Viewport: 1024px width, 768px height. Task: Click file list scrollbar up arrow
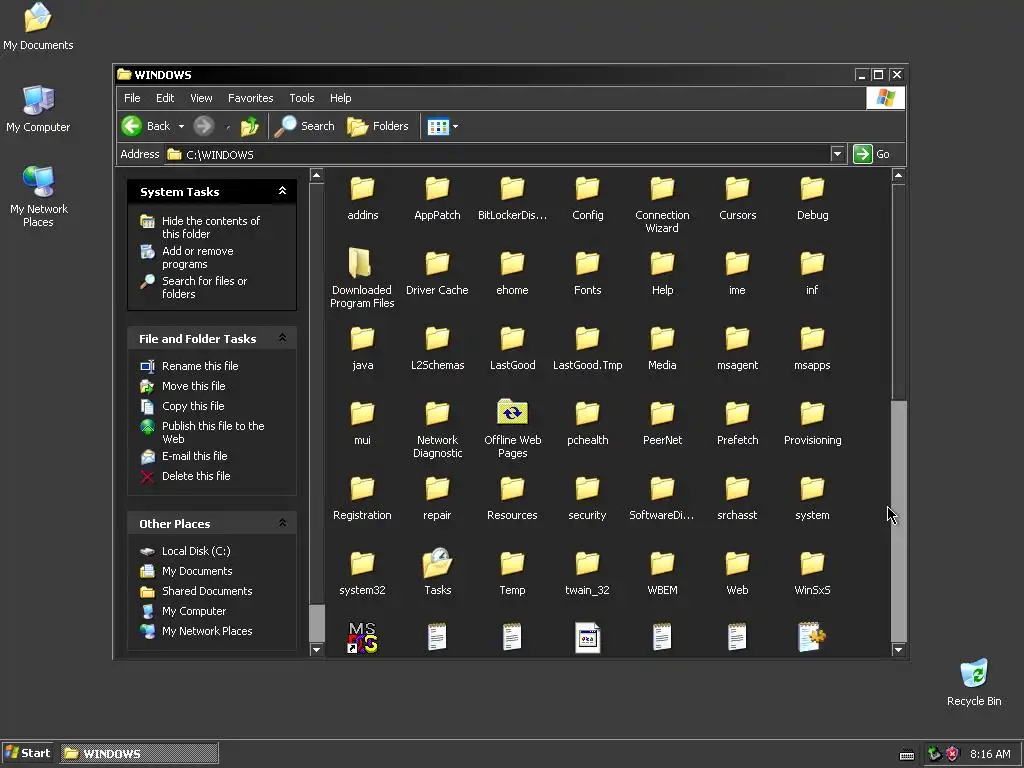point(899,175)
